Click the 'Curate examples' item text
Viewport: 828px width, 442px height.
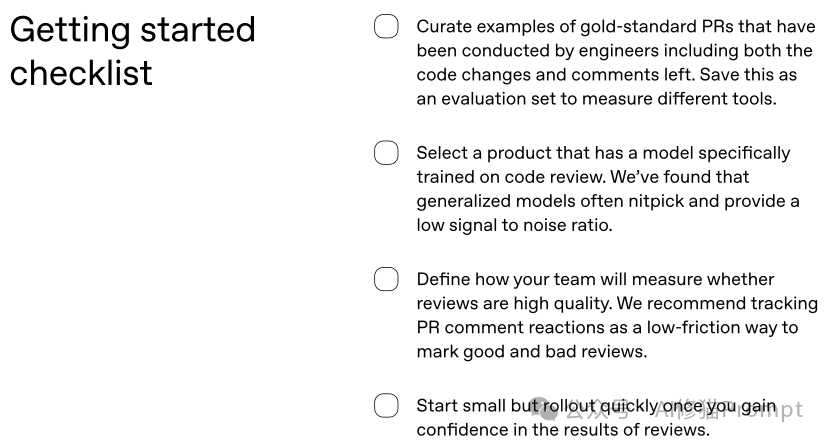pyautogui.click(x=476, y=27)
